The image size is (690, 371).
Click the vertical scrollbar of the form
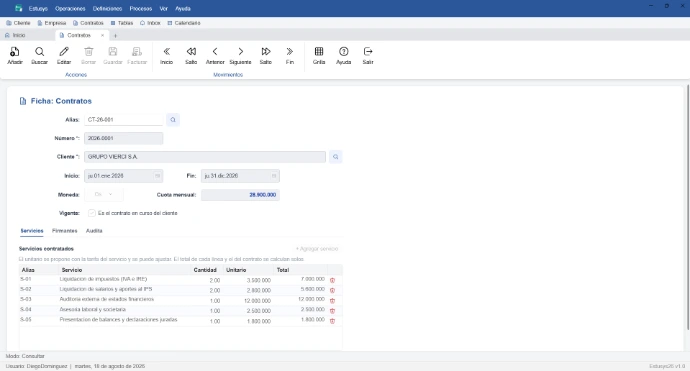click(x=687, y=207)
